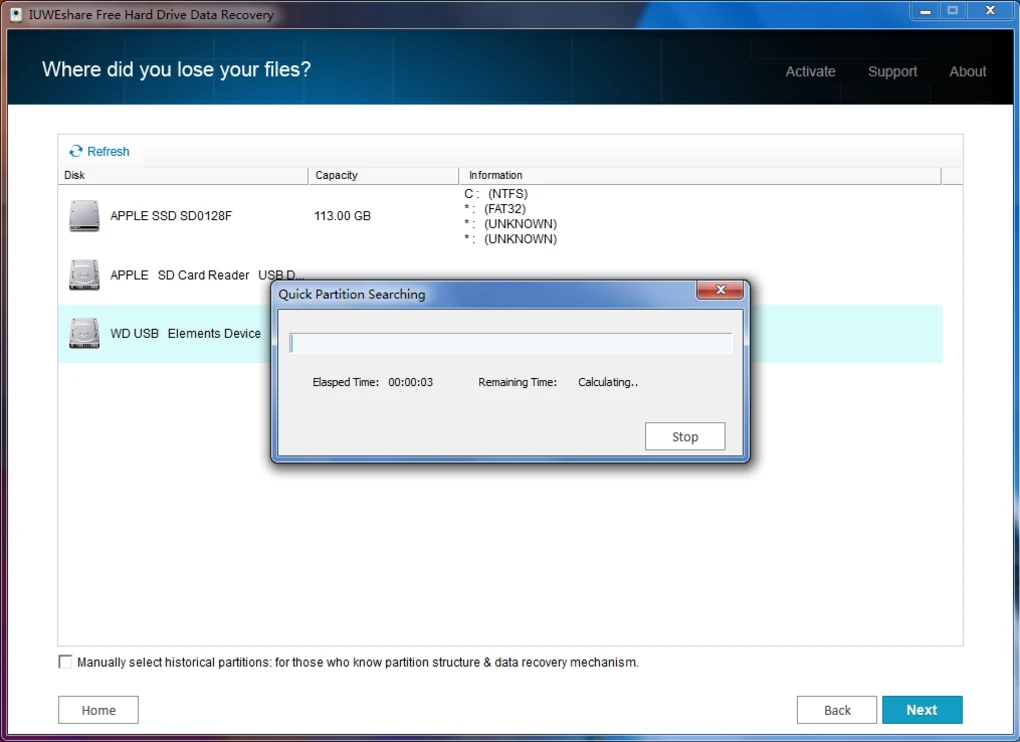This screenshot has width=1020, height=742.
Task: Click the app icon in title bar
Action: [x=16, y=15]
